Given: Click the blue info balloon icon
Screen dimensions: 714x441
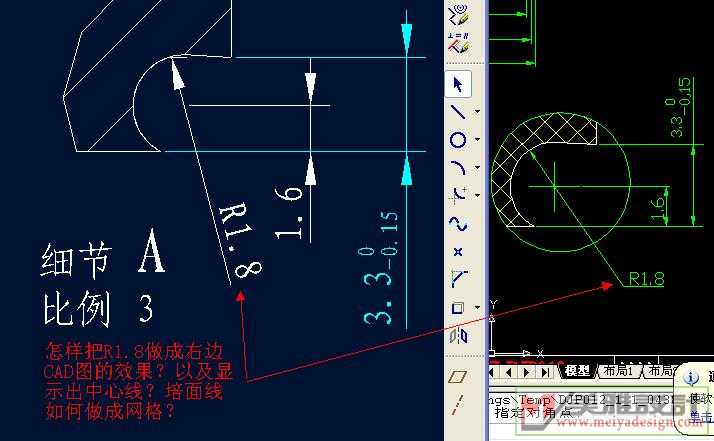Looking at the screenshot, I should (x=690, y=378).
